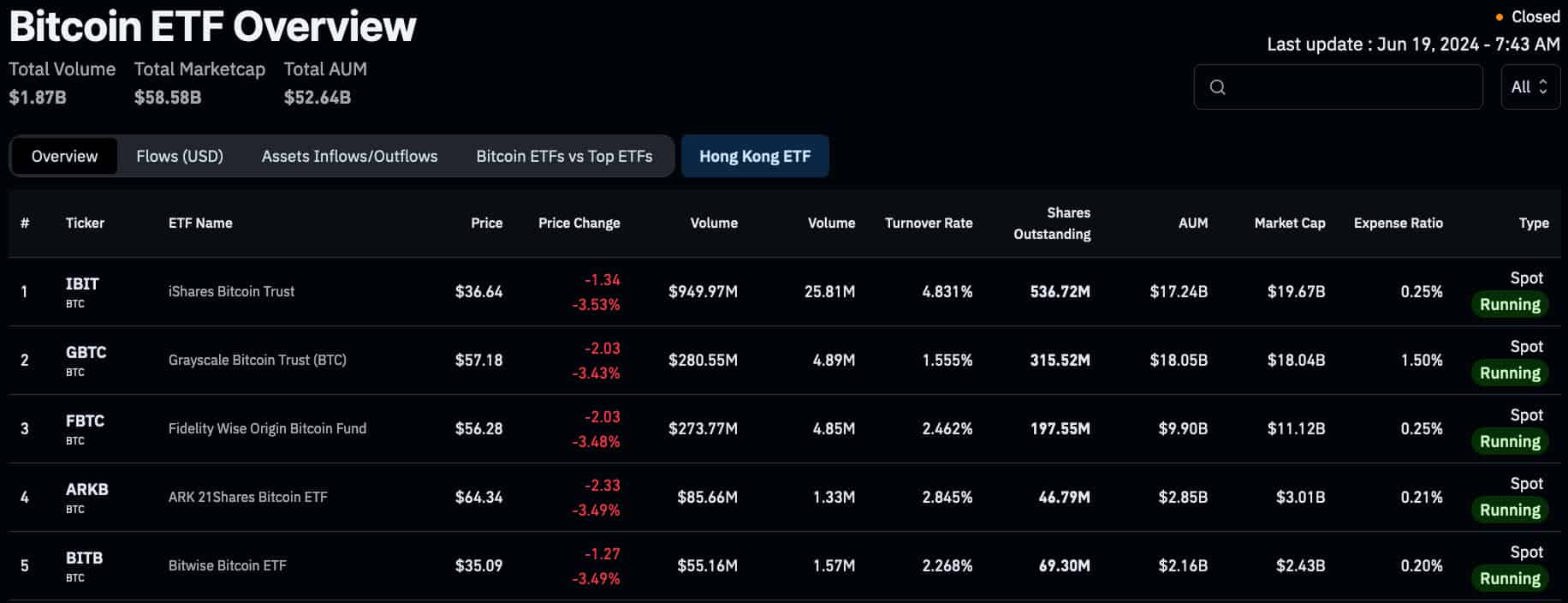Screen dimensions: 1568x603
Task: Select the Overview tab
Action: [x=63, y=156]
